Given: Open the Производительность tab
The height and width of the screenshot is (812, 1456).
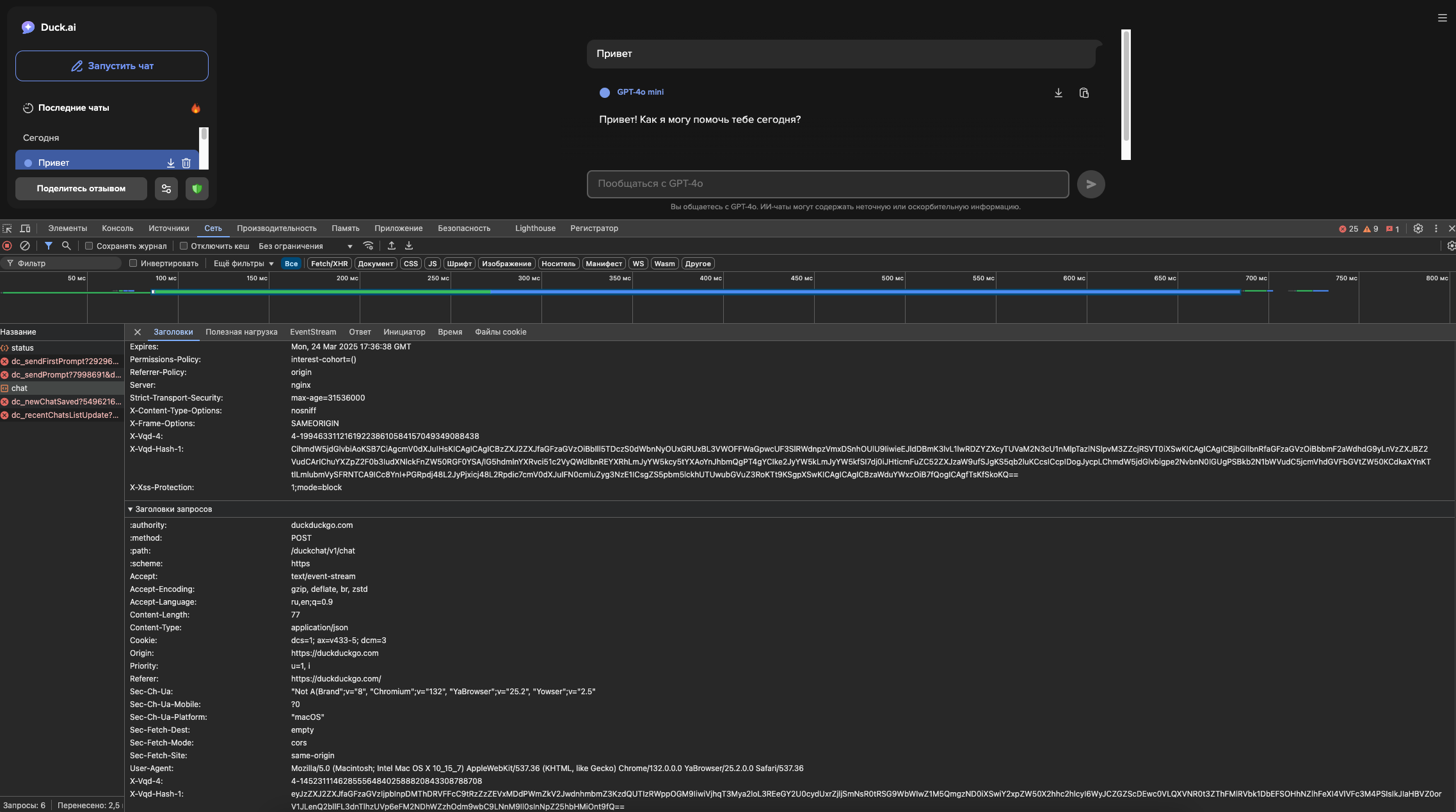Looking at the screenshot, I should pyautogui.click(x=276, y=228).
